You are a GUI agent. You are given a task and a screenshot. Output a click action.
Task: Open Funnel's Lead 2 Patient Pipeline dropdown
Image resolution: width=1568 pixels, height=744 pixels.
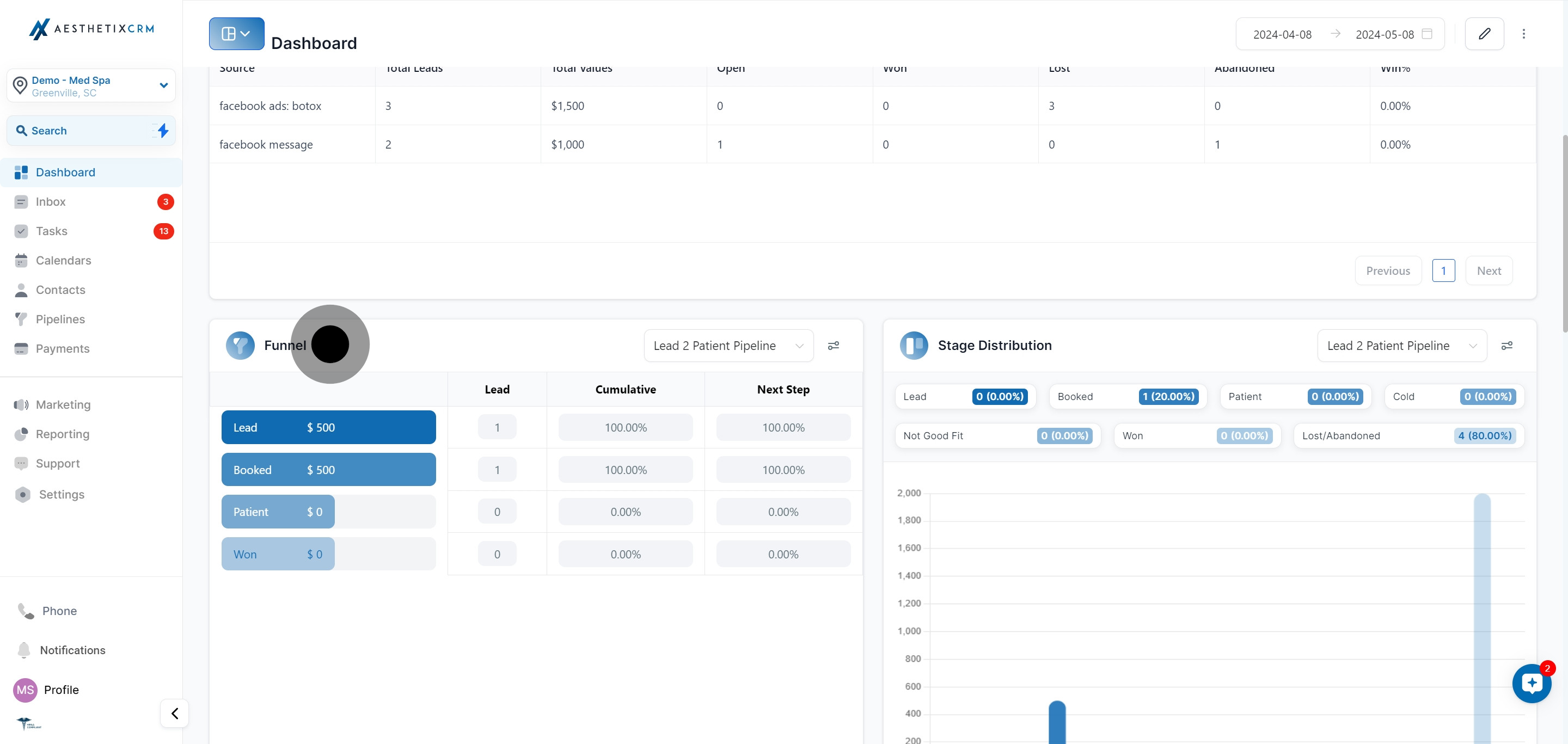point(728,346)
